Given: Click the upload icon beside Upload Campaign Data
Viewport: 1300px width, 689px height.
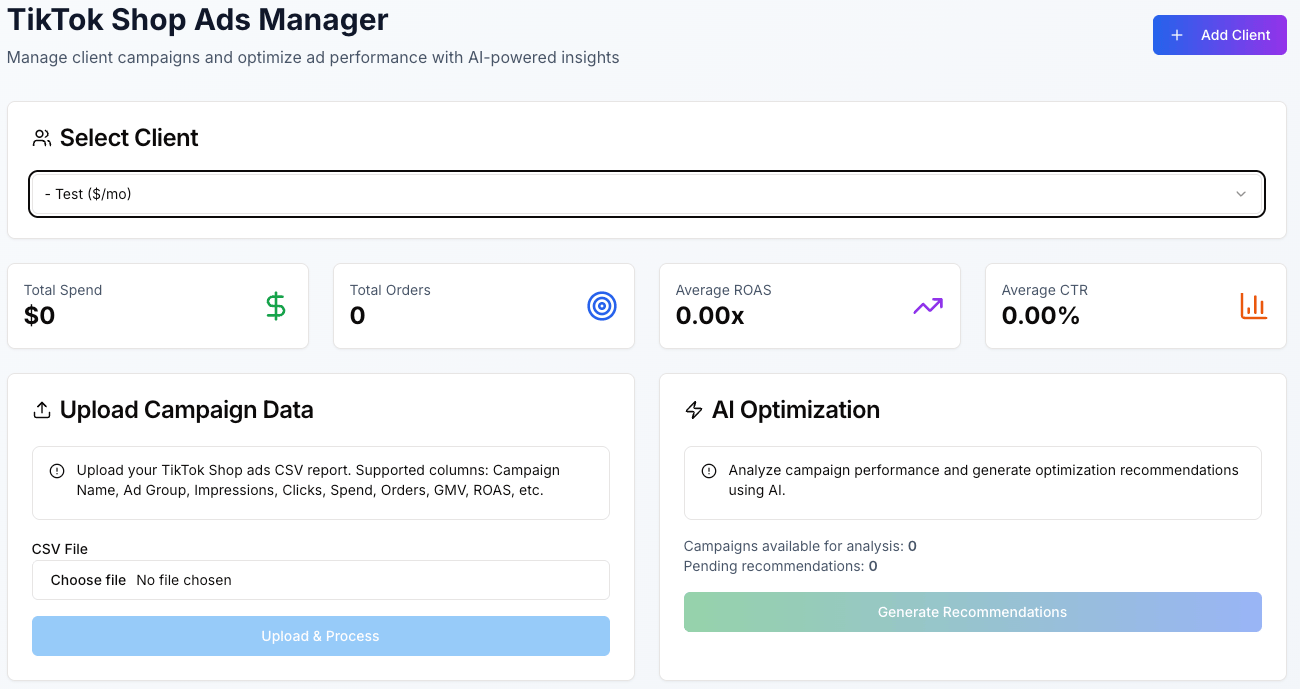Looking at the screenshot, I should pyautogui.click(x=42, y=410).
